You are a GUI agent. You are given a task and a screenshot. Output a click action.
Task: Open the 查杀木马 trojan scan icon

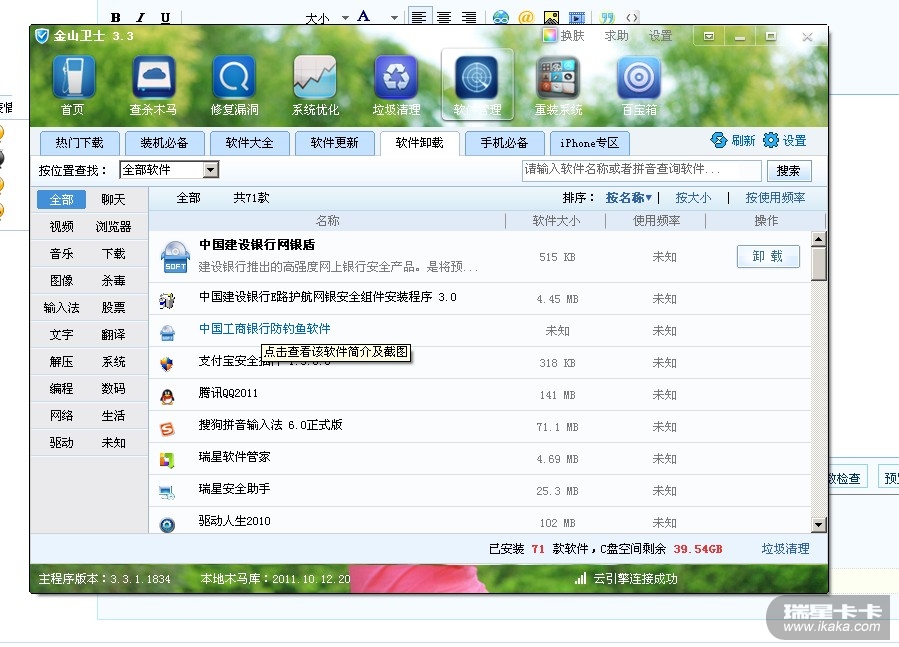(154, 77)
